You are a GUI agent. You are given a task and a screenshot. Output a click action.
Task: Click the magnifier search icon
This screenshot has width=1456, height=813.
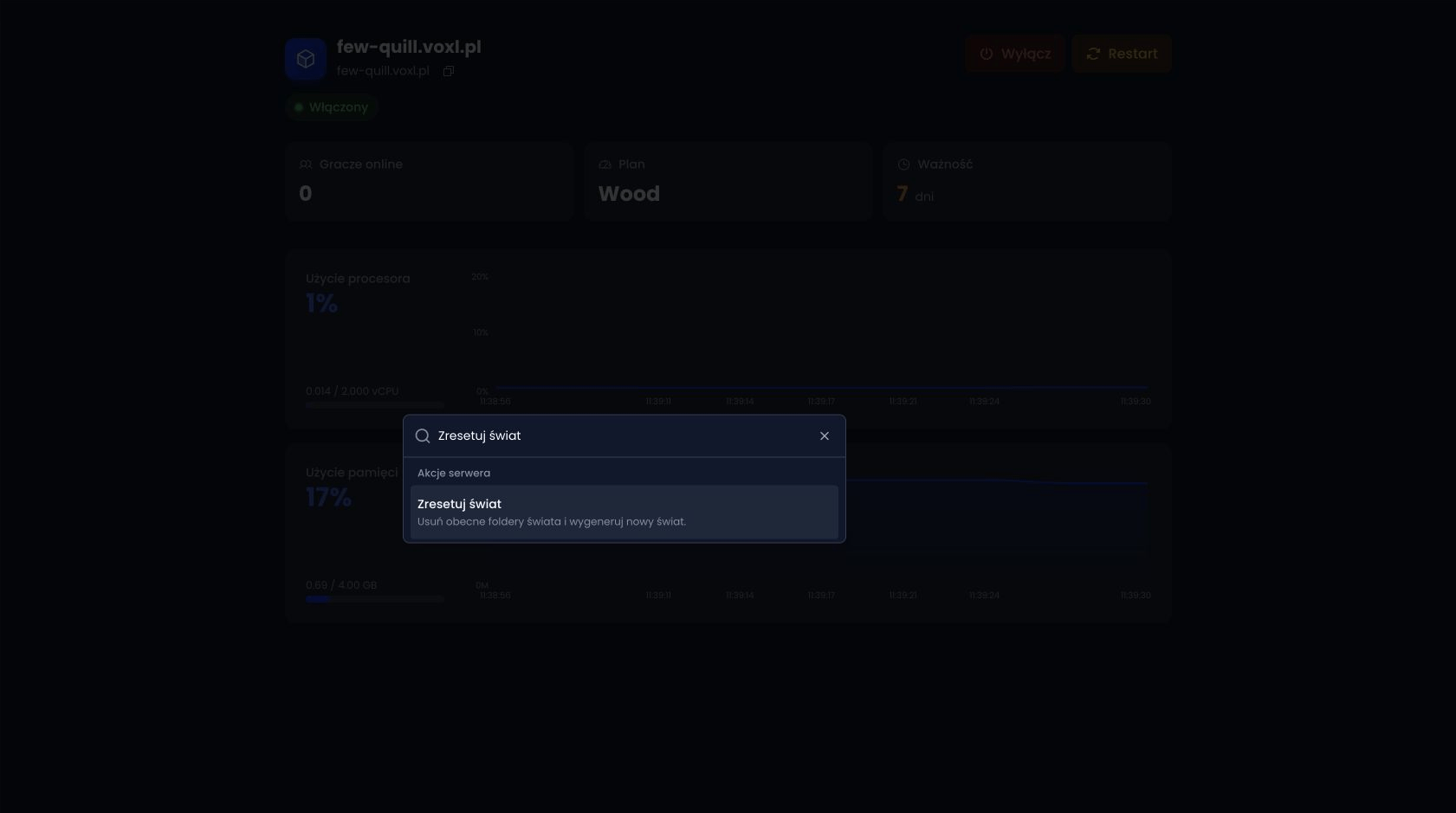click(423, 436)
